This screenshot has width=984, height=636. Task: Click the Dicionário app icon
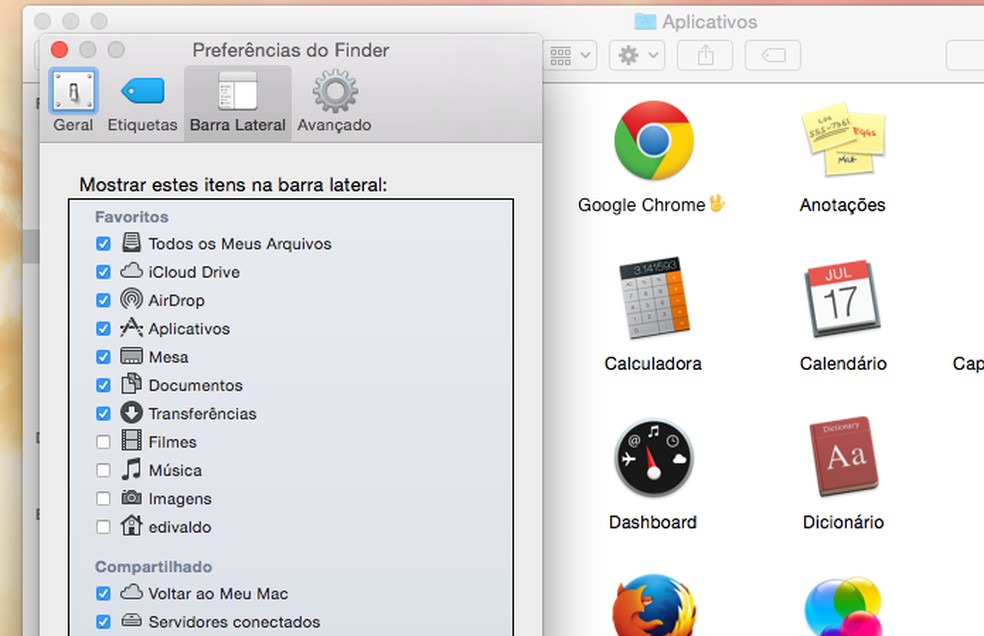point(843,456)
